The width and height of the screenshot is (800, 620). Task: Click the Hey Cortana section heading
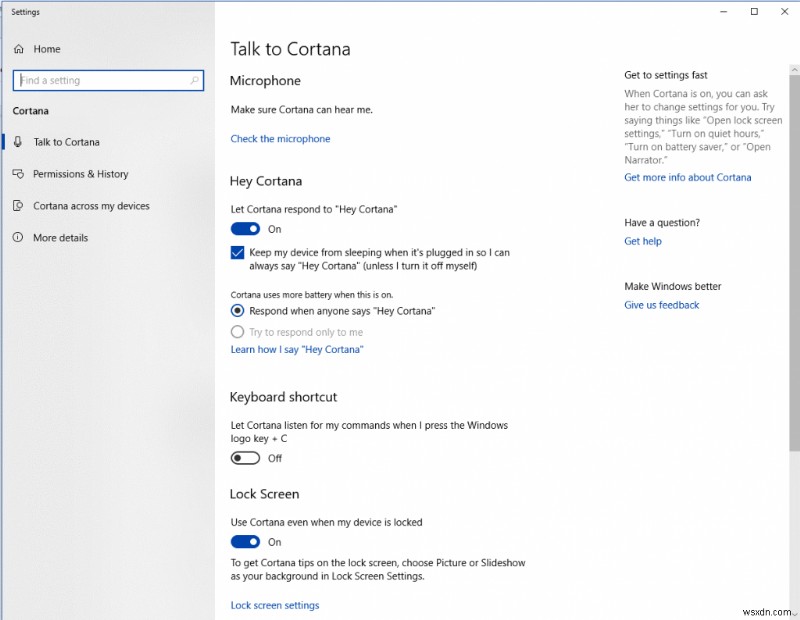click(266, 181)
